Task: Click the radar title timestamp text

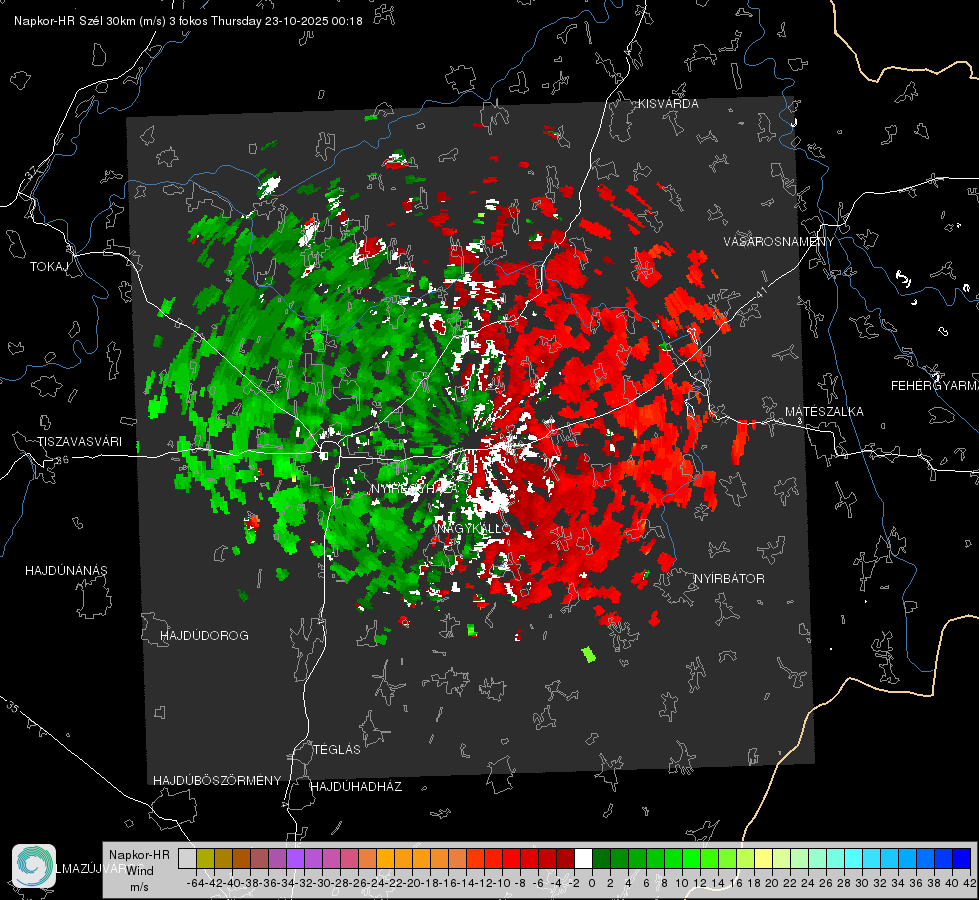Action: [x=188, y=21]
